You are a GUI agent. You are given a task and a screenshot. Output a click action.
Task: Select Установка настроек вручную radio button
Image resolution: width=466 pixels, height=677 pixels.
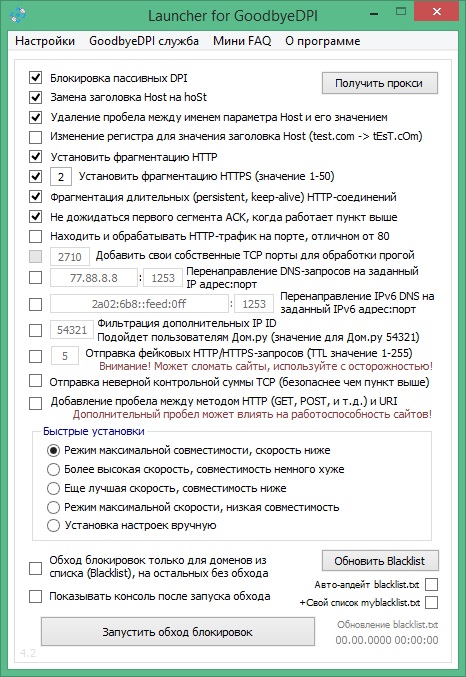click(x=53, y=525)
